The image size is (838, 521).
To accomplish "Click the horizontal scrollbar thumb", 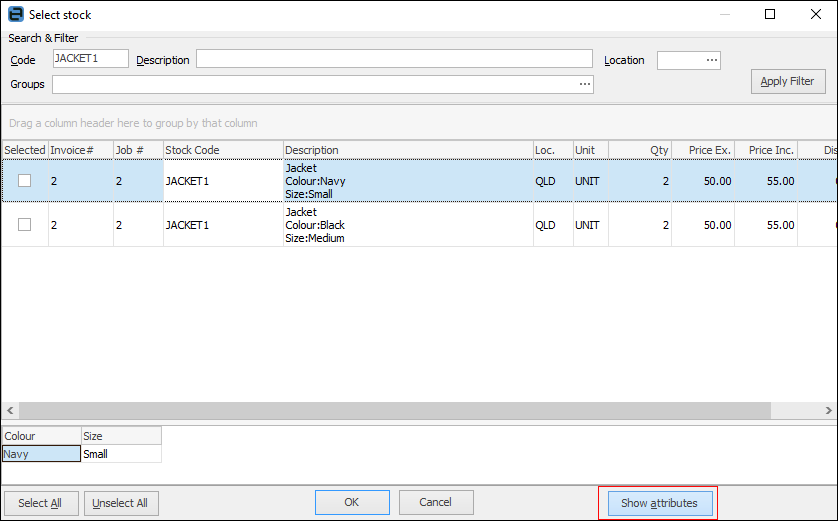I will click(x=395, y=410).
